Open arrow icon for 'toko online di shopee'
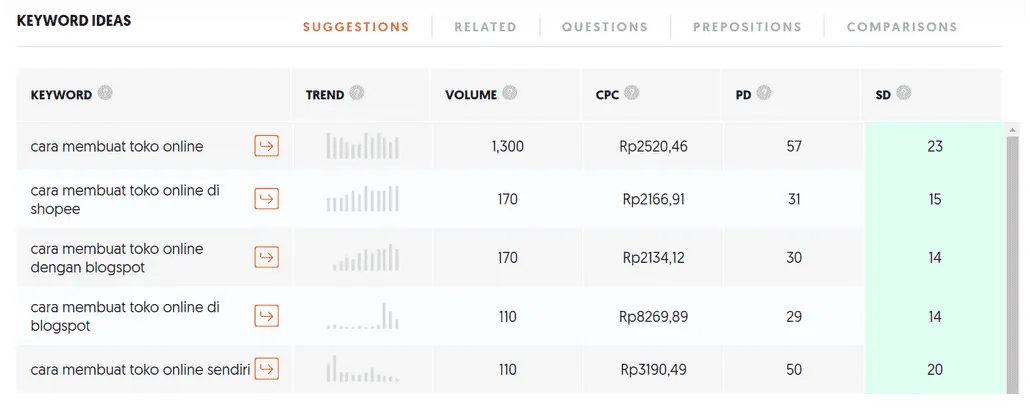 pos(266,200)
